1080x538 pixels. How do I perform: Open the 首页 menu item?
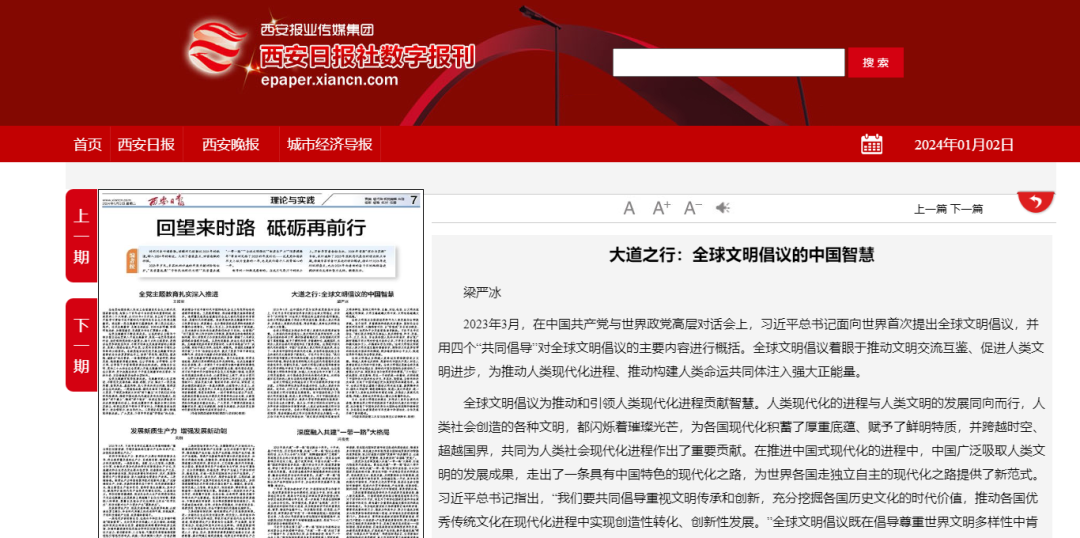pyautogui.click(x=87, y=144)
